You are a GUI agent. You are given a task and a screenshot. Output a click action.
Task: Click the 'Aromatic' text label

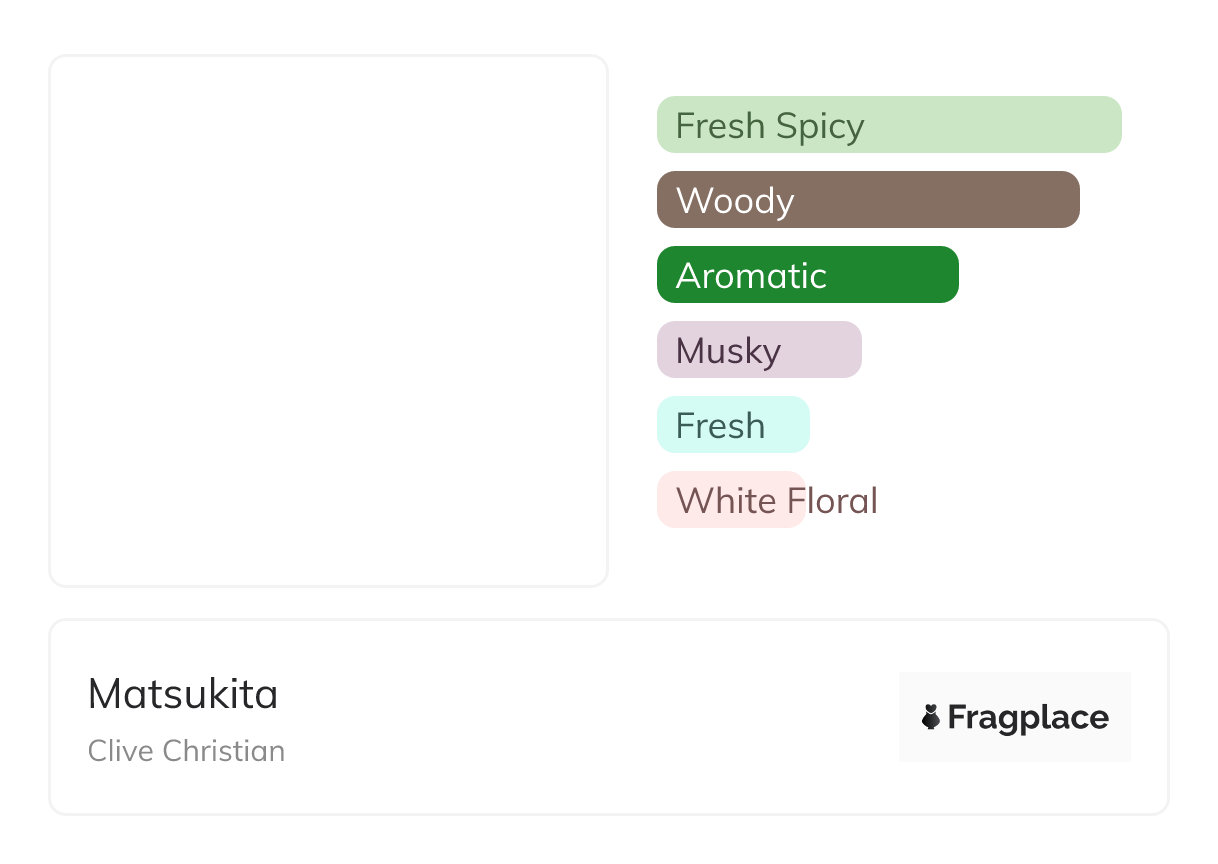pyautogui.click(x=751, y=276)
